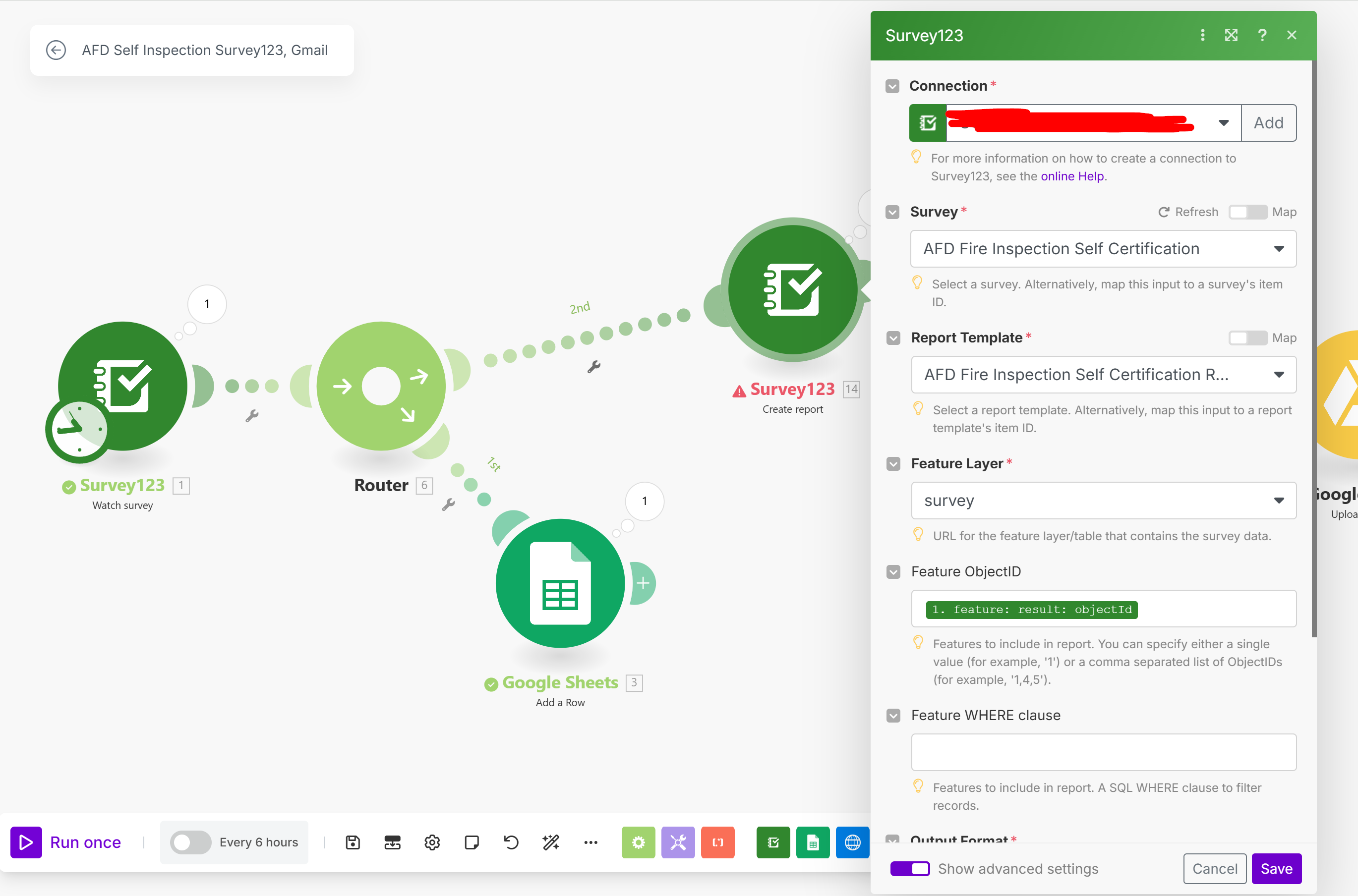Add a module after Google Sheets
The width and height of the screenshot is (1358, 896).
643,583
